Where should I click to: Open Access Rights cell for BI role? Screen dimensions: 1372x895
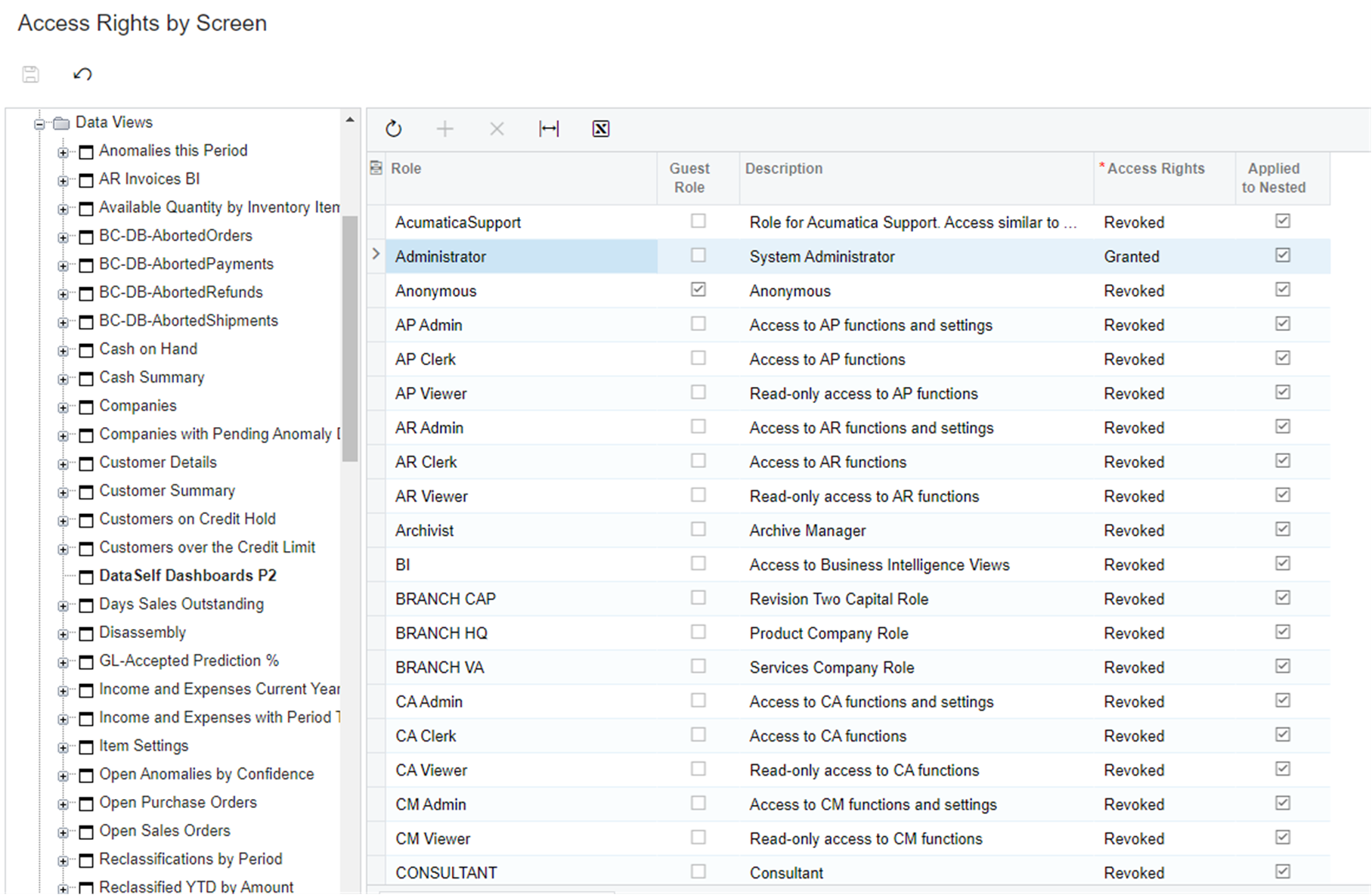(1134, 565)
